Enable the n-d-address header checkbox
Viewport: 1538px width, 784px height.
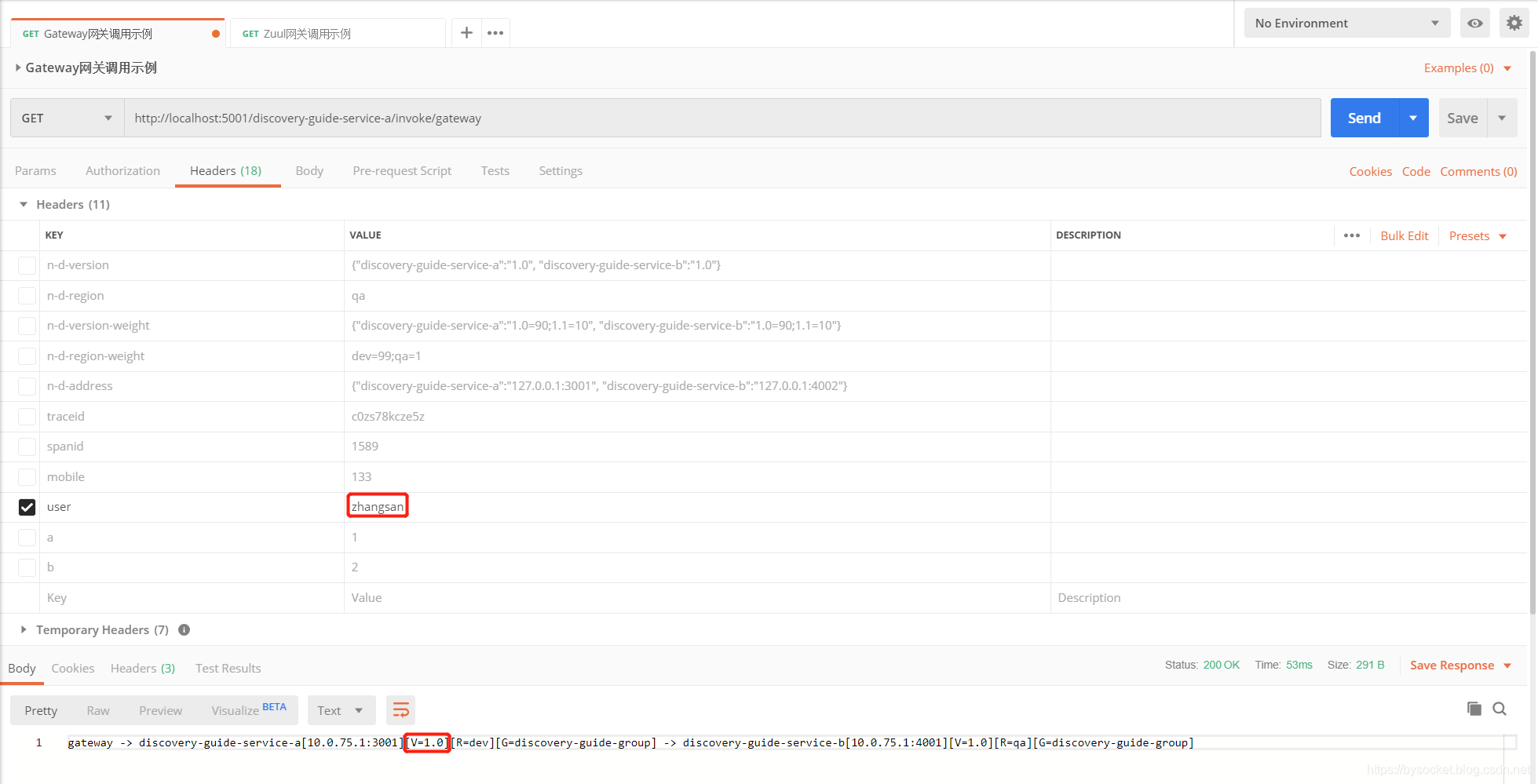click(x=27, y=386)
